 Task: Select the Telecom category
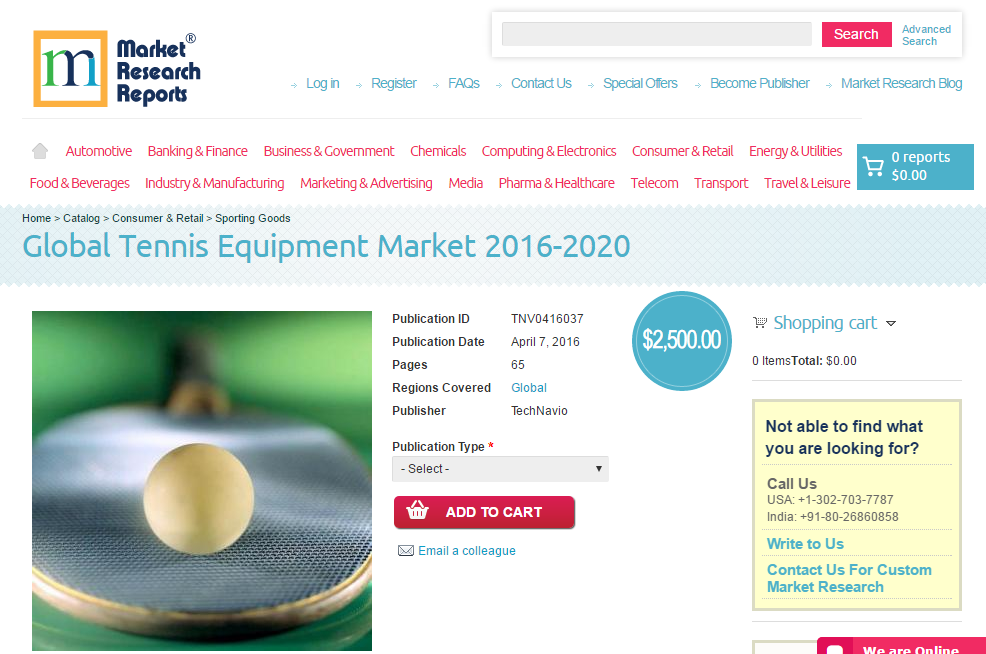pos(654,183)
